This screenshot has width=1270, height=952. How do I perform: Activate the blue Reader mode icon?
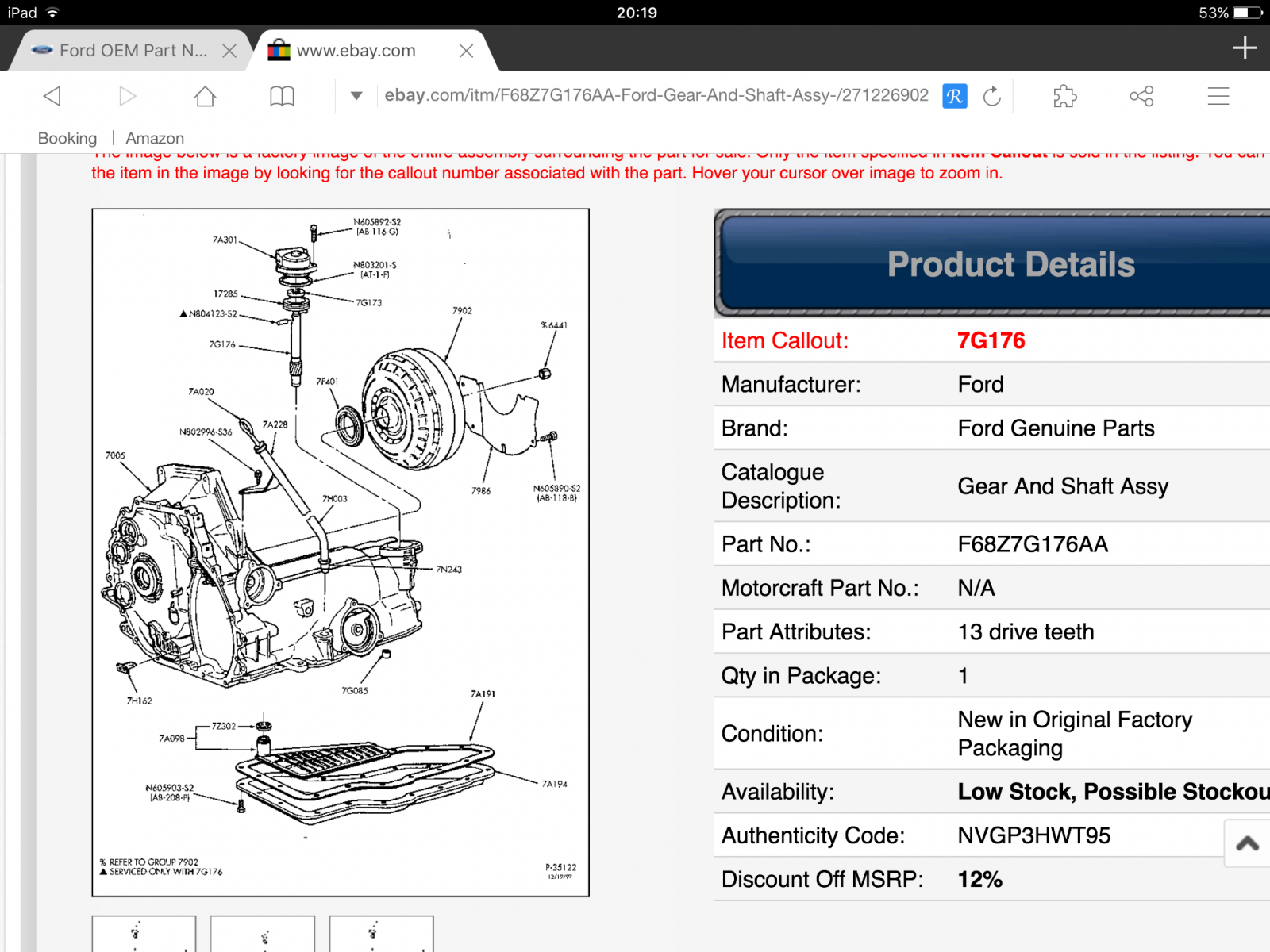point(955,96)
